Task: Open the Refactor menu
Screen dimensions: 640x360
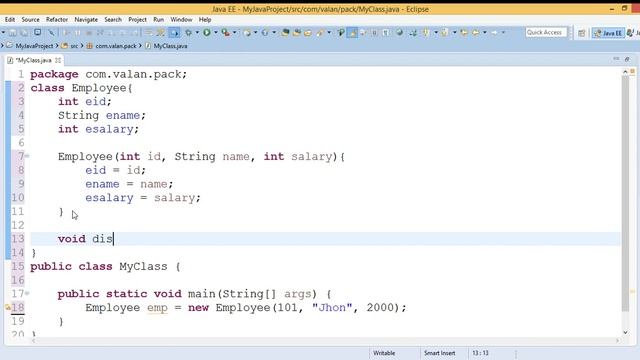Action: [x=57, y=19]
